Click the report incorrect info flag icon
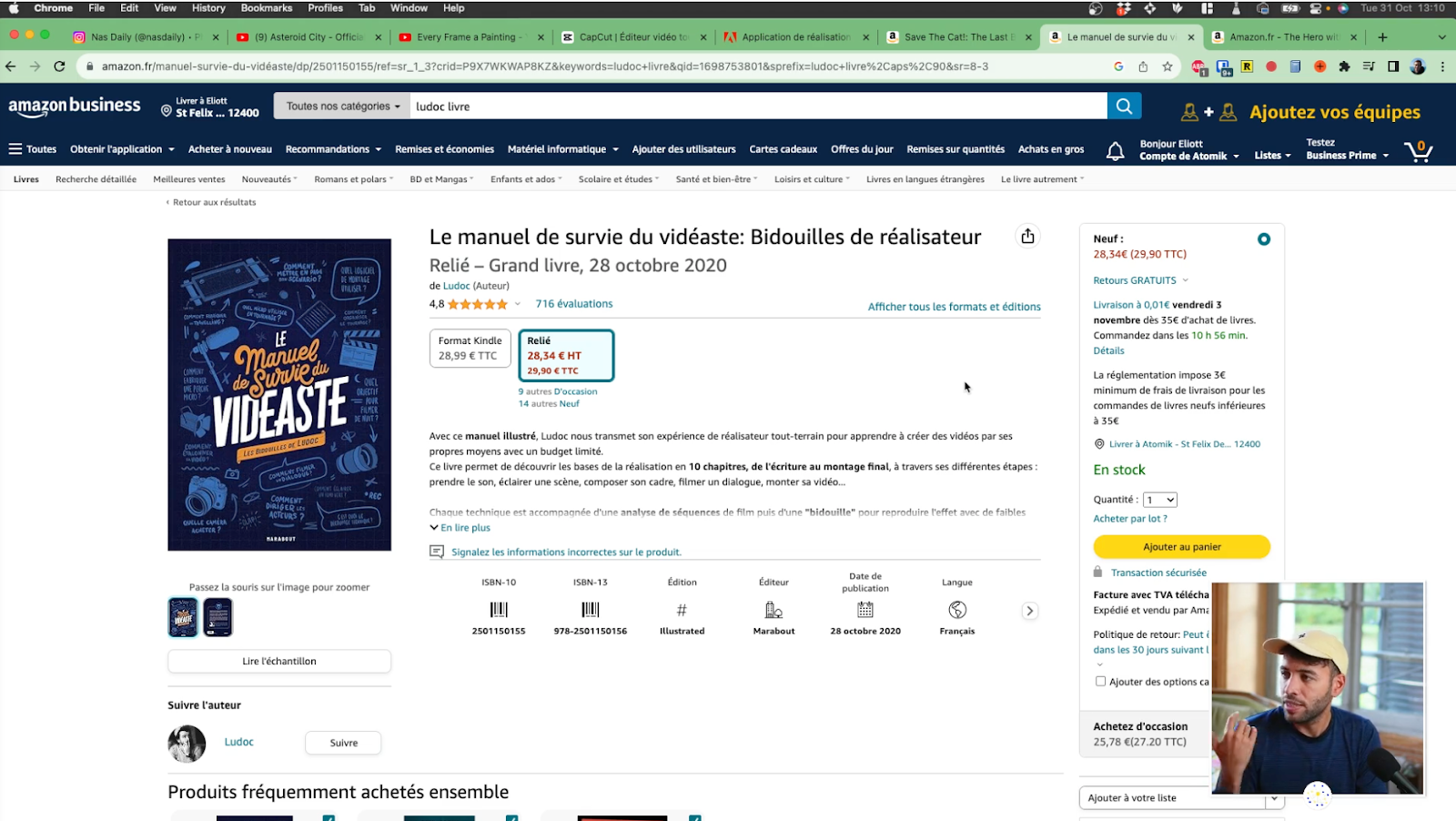The width and height of the screenshot is (1456, 821). 437,552
